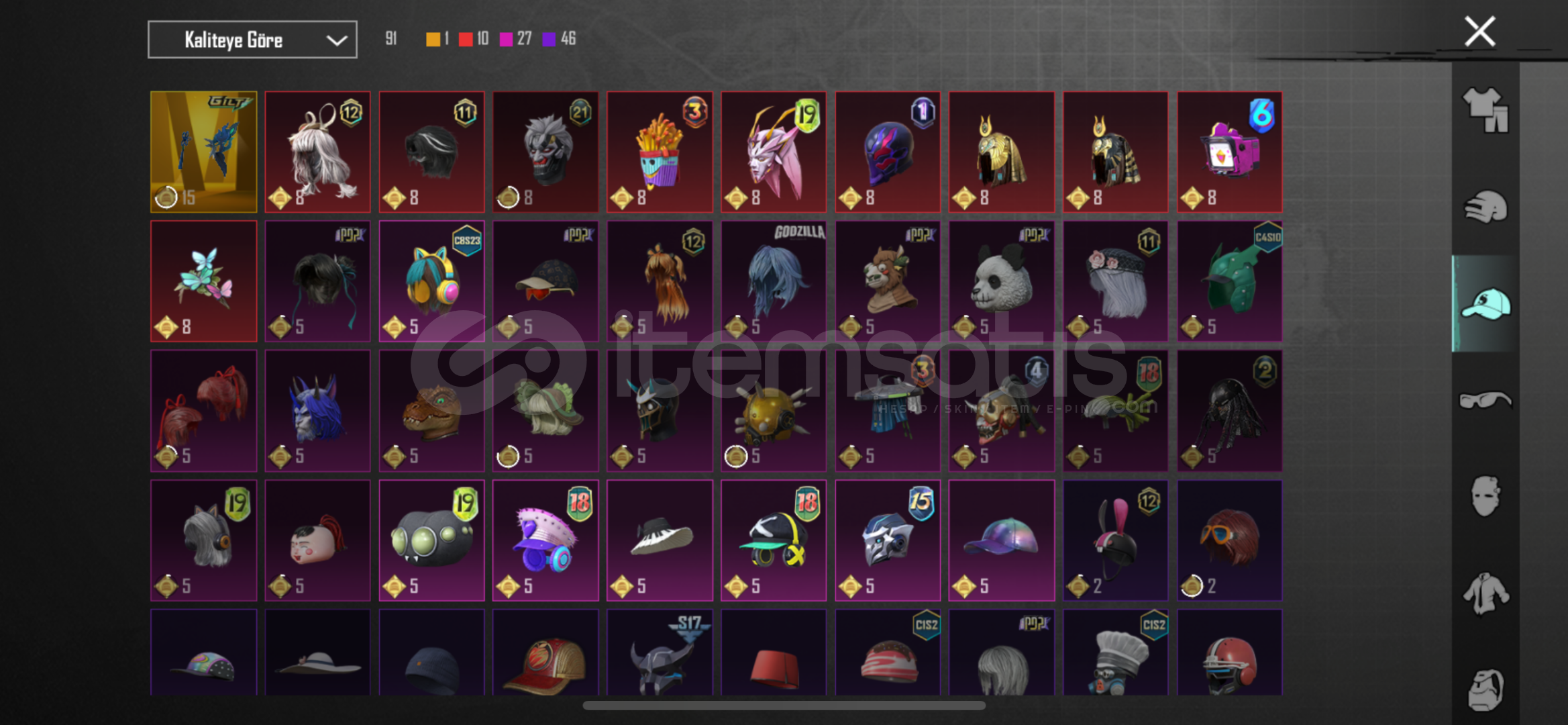
Task: Open the backpack category icon at bottom
Action: 1485,689
